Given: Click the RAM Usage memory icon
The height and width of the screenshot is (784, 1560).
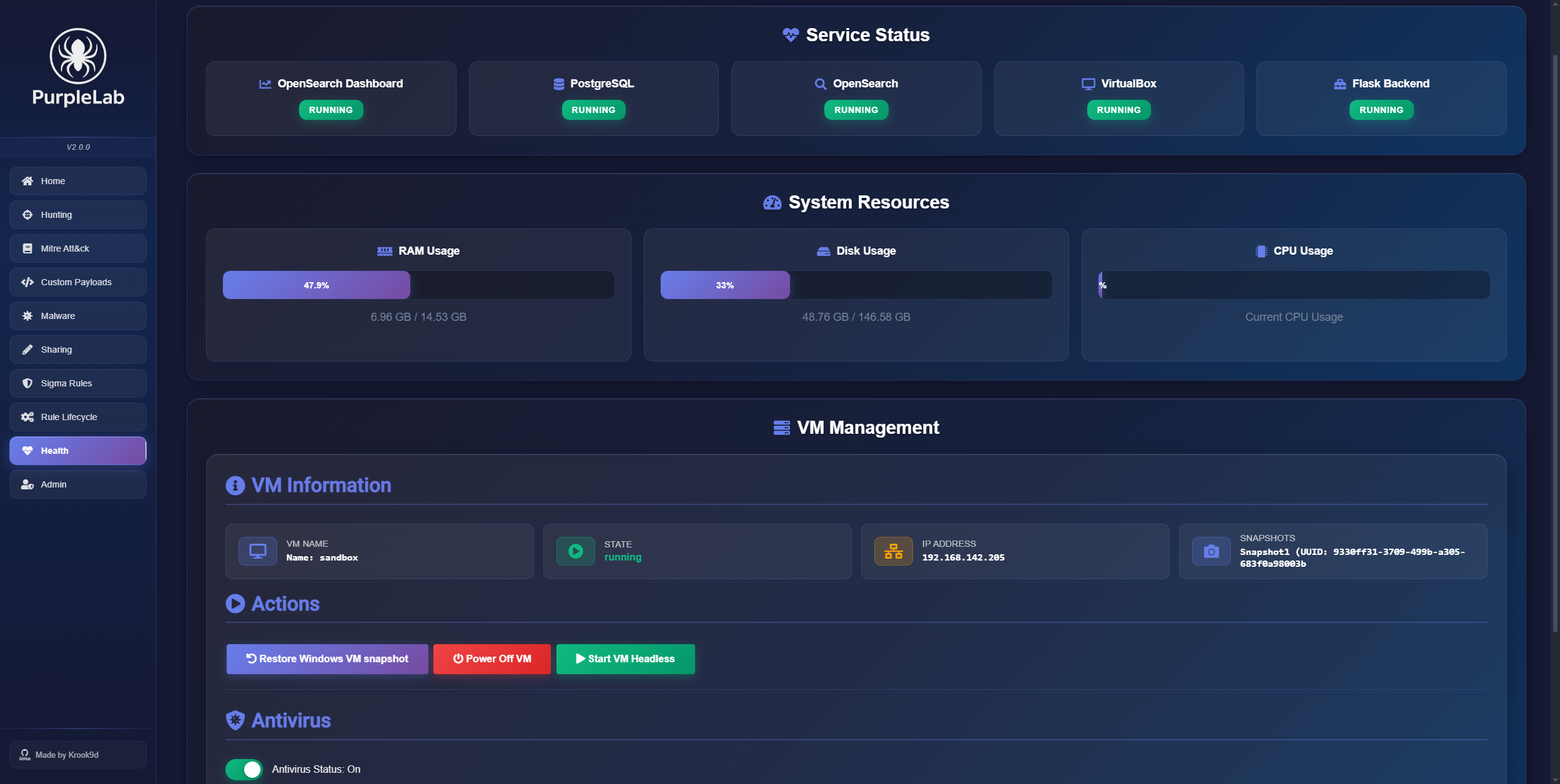Looking at the screenshot, I should 385,251.
